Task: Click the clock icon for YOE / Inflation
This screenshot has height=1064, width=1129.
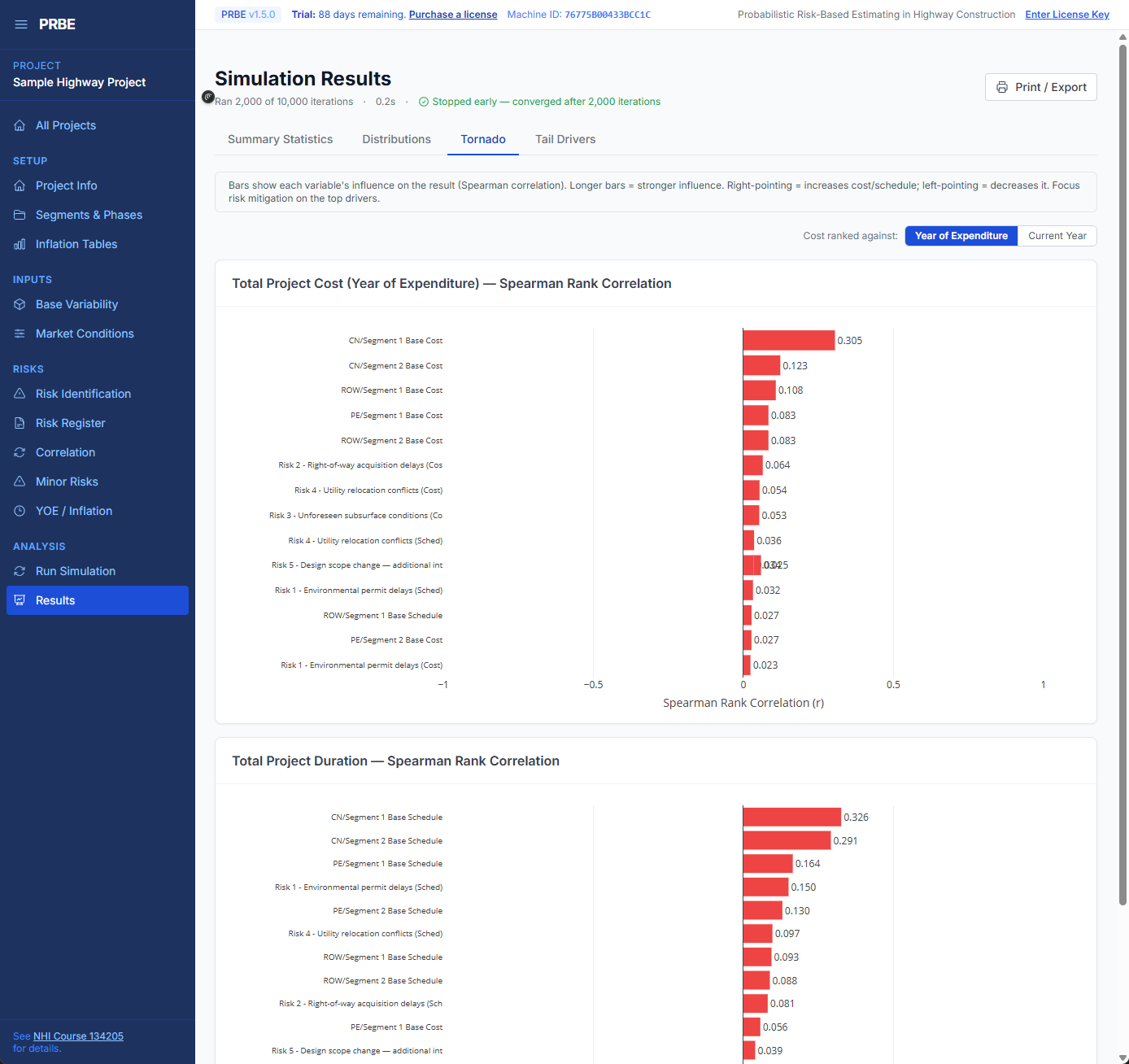Action: [x=20, y=511]
